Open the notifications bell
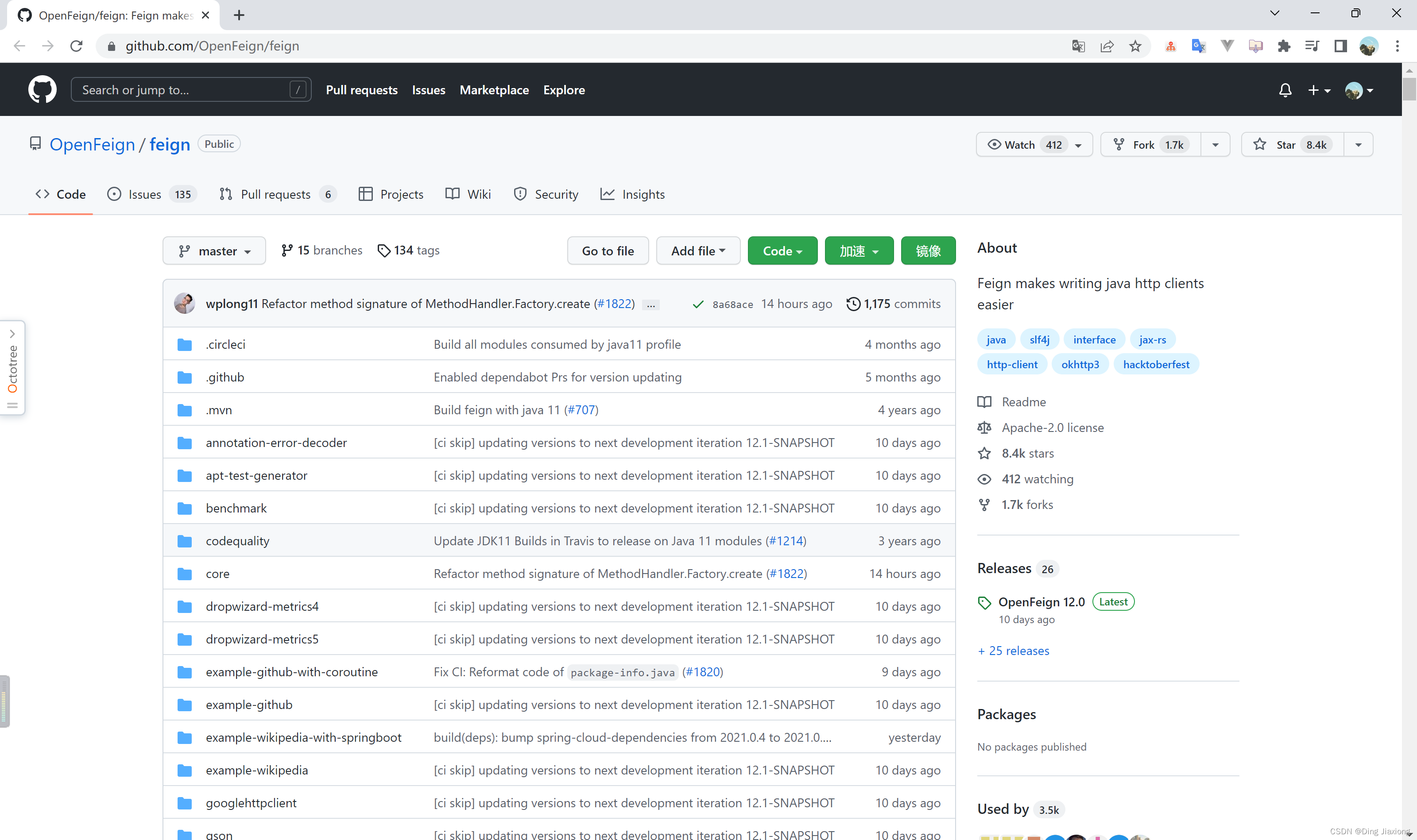The image size is (1417, 840). click(1285, 90)
